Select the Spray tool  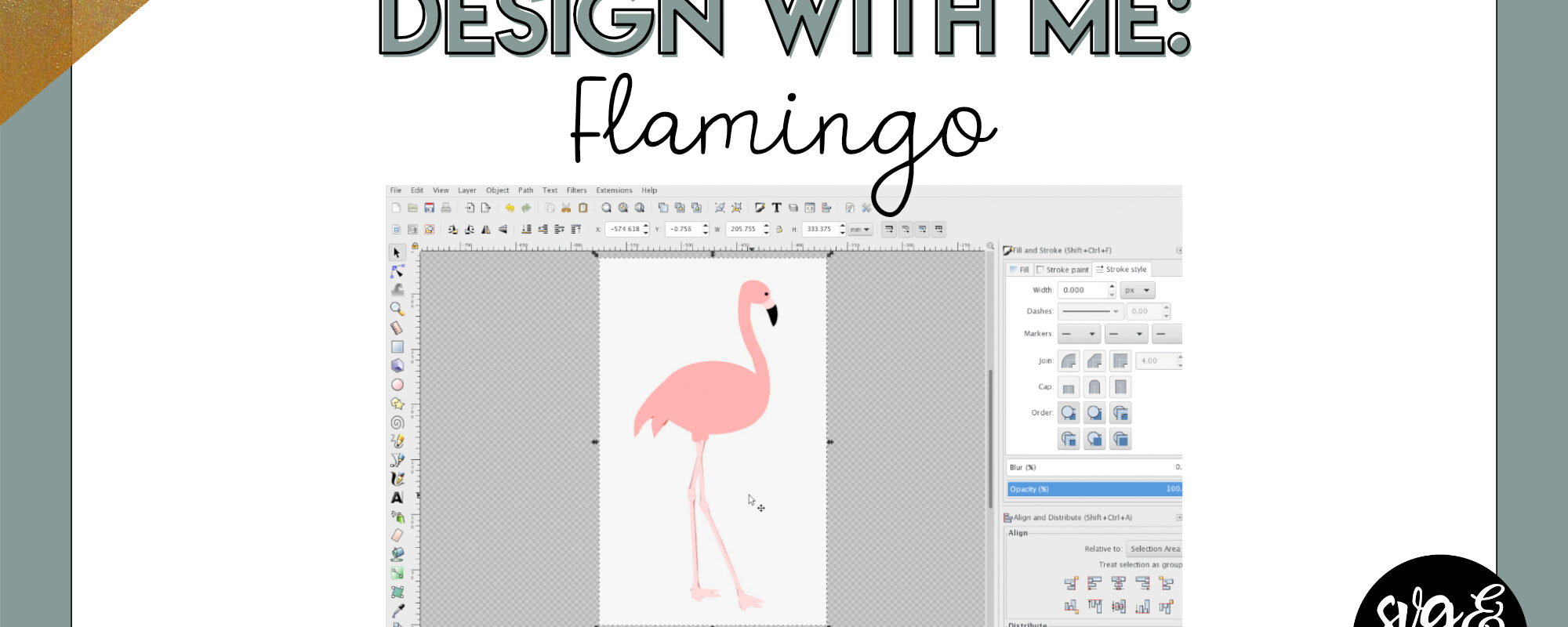397,516
